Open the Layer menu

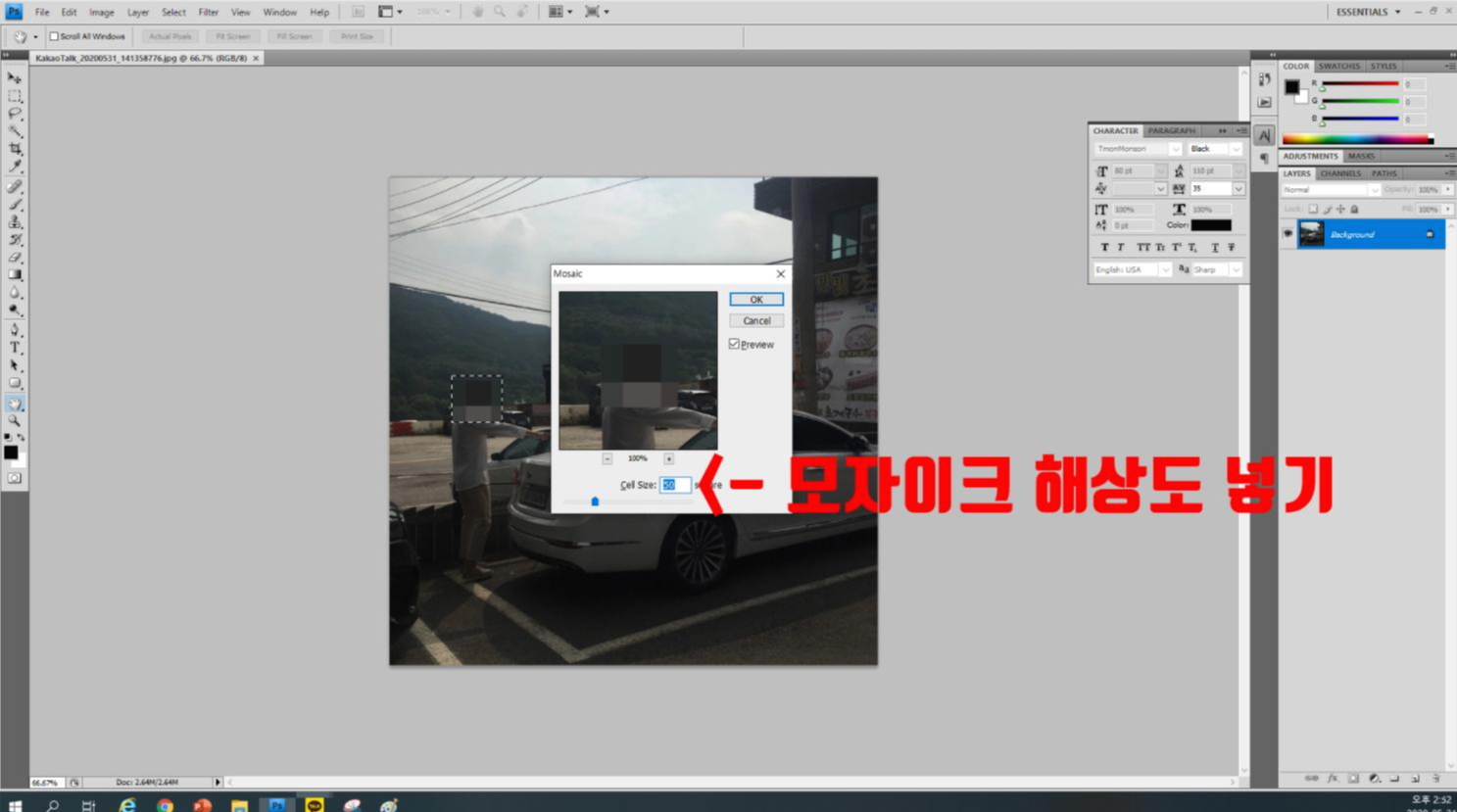[x=138, y=13]
